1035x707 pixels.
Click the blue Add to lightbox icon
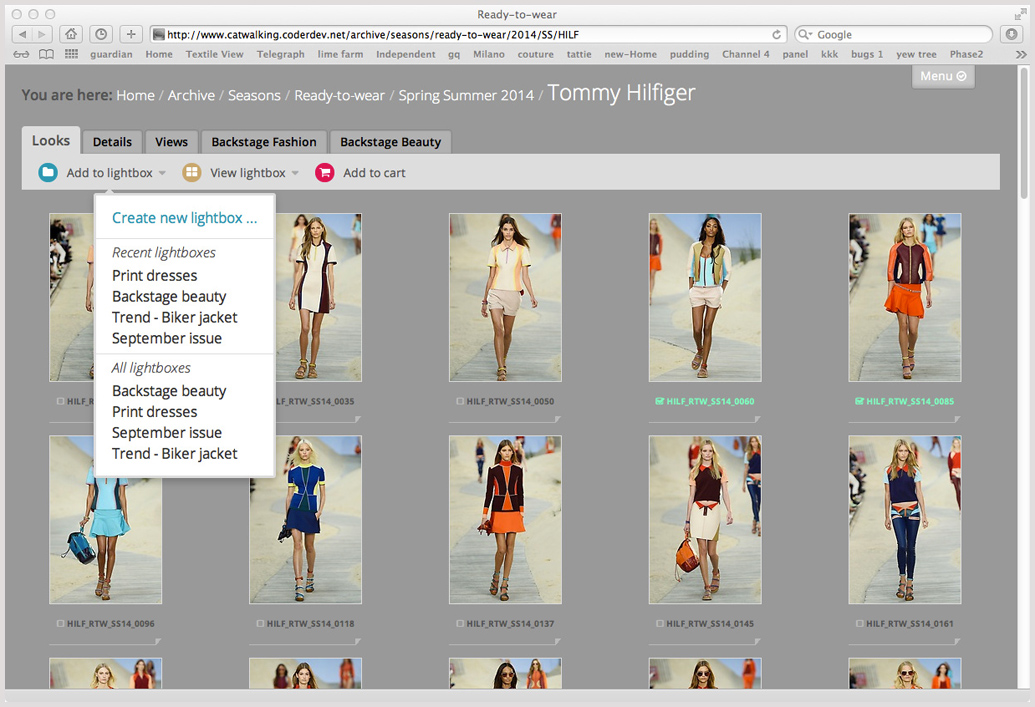coord(48,173)
